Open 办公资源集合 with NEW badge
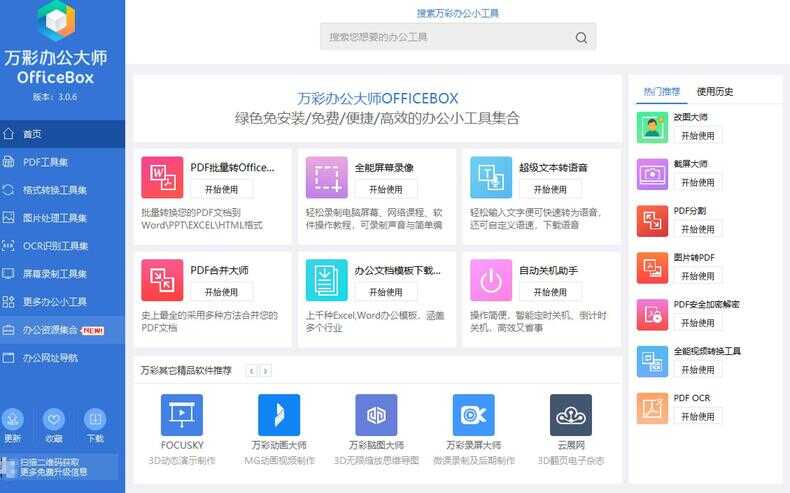The height and width of the screenshot is (493, 790). pos(62,330)
